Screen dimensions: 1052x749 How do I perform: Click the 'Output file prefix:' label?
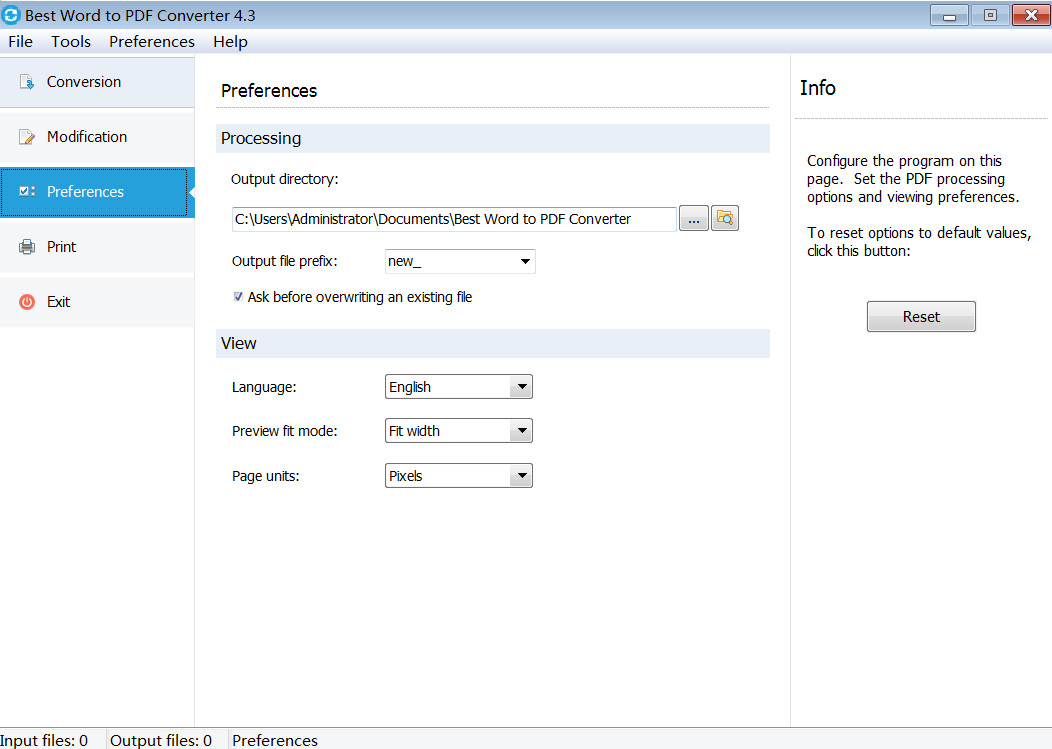pyautogui.click(x=284, y=261)
